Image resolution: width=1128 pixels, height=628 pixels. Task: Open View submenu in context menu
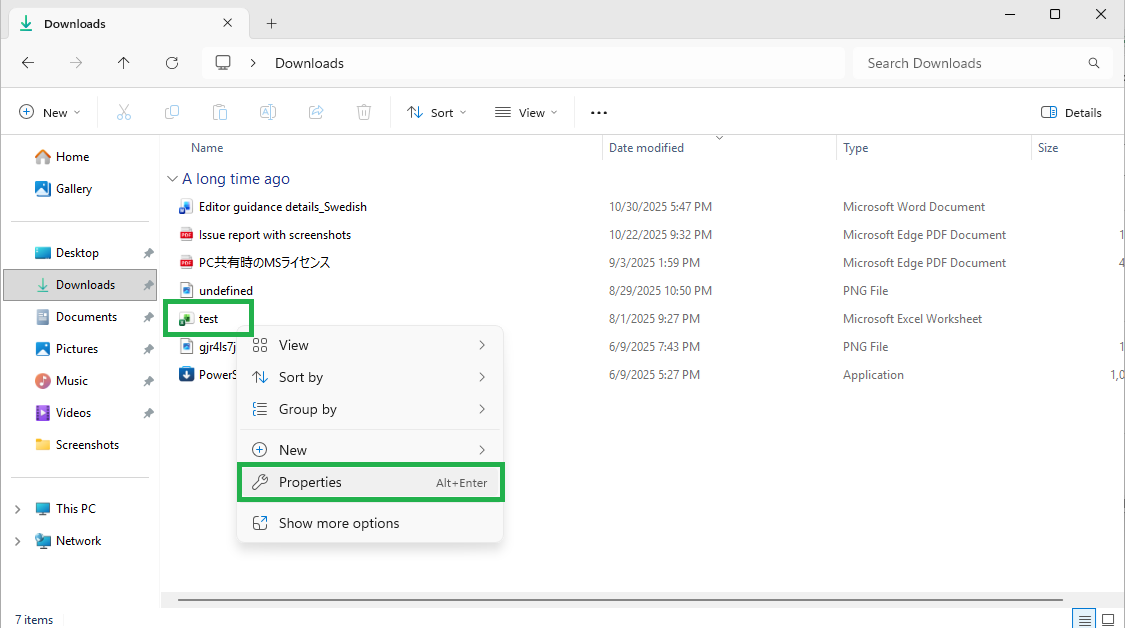[x=370, y=345]
